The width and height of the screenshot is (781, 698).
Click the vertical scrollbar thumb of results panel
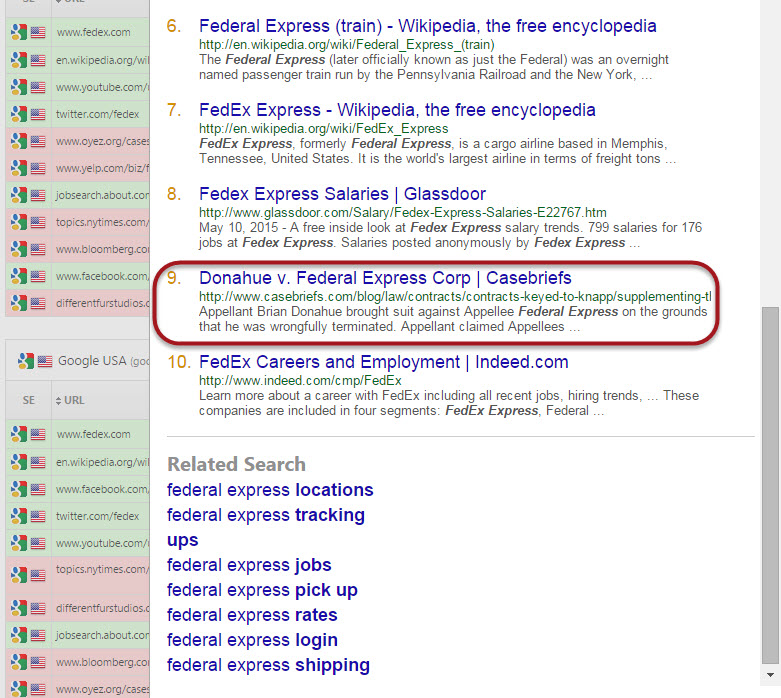coord(770,486)
